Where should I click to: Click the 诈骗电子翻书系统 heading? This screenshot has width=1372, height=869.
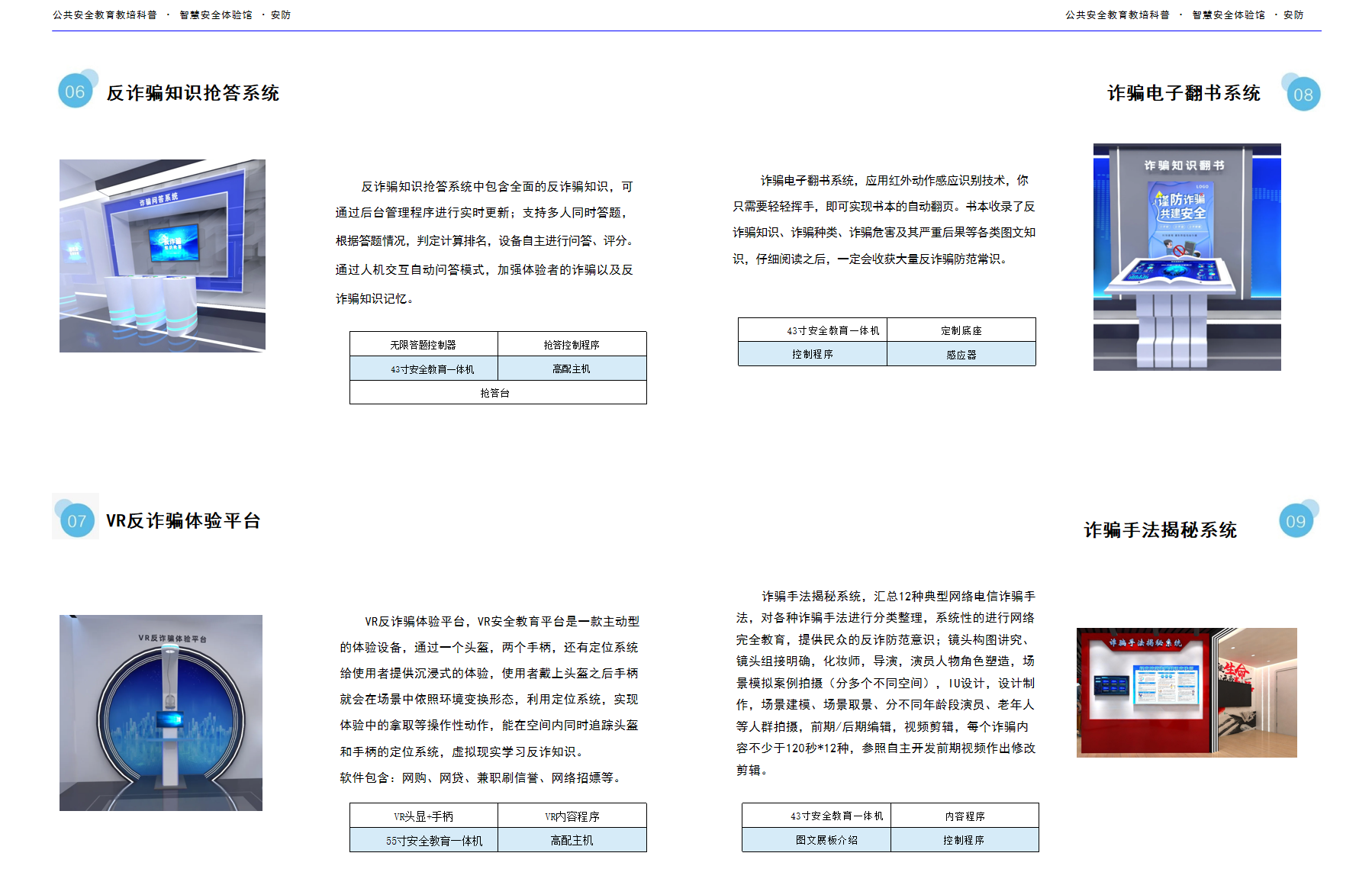click(1184, 93)
